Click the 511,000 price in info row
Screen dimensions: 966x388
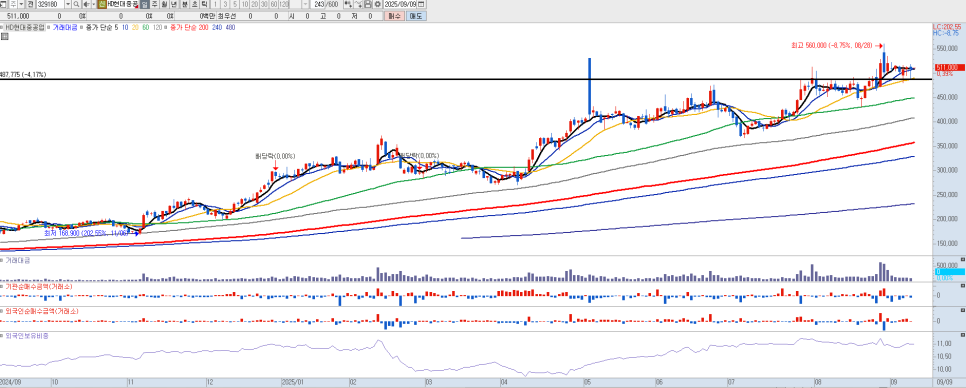(x=18, y=16)
